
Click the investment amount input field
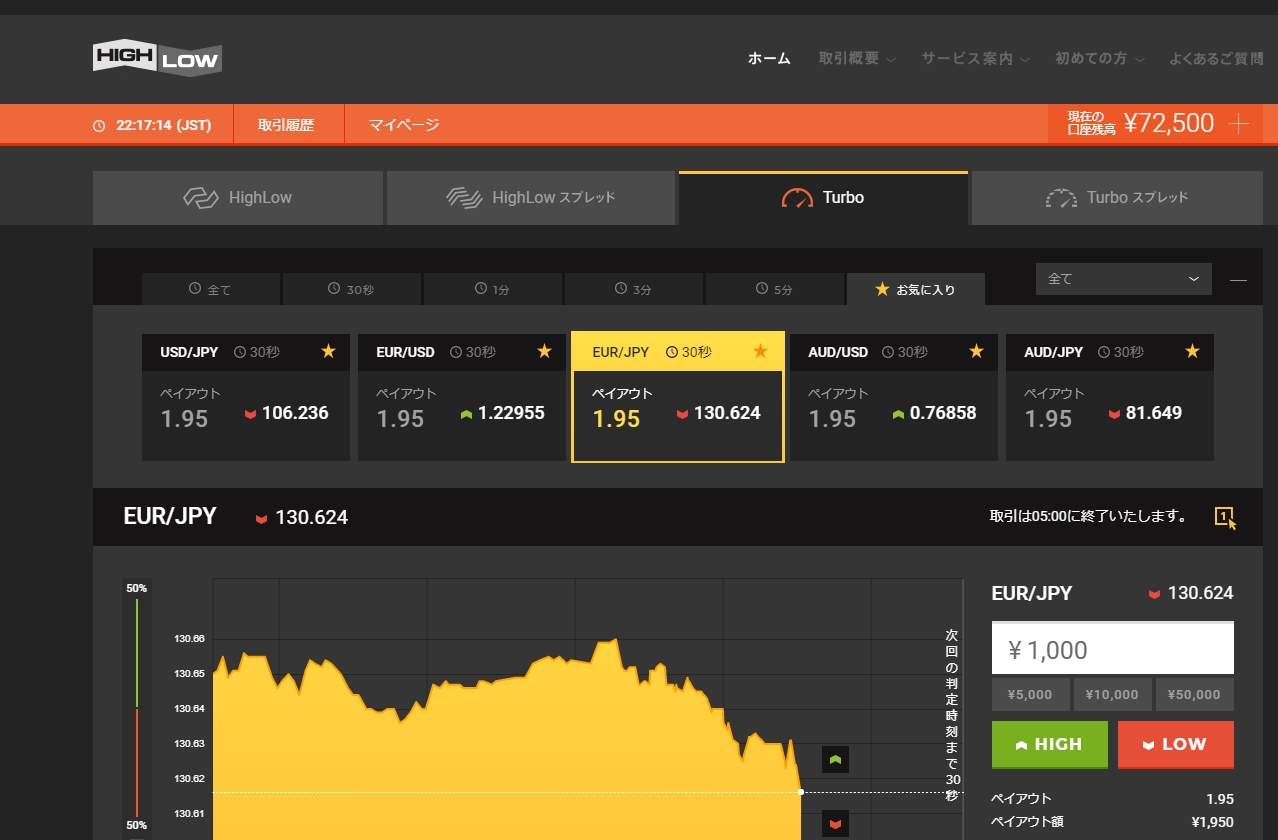(x=1112, y=649)
